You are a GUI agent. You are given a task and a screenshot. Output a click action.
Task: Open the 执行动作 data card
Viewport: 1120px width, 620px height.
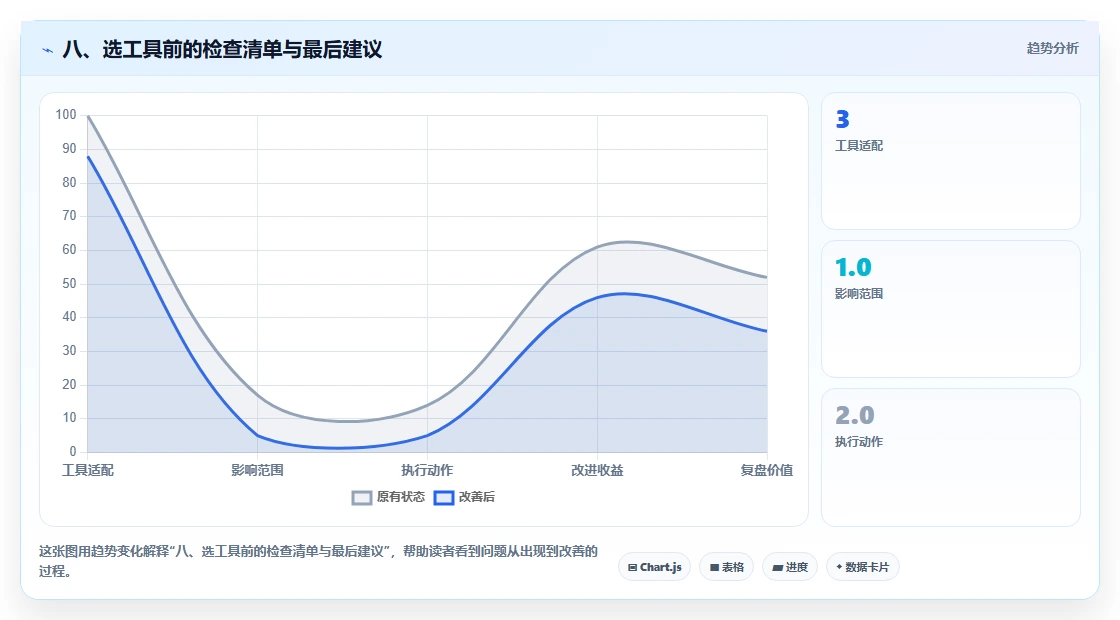(x=951, y=457)
